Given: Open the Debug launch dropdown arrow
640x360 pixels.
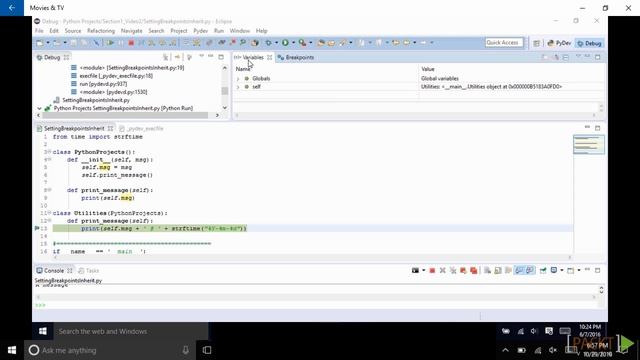Looking at the screenshot, I should [276, 42].
